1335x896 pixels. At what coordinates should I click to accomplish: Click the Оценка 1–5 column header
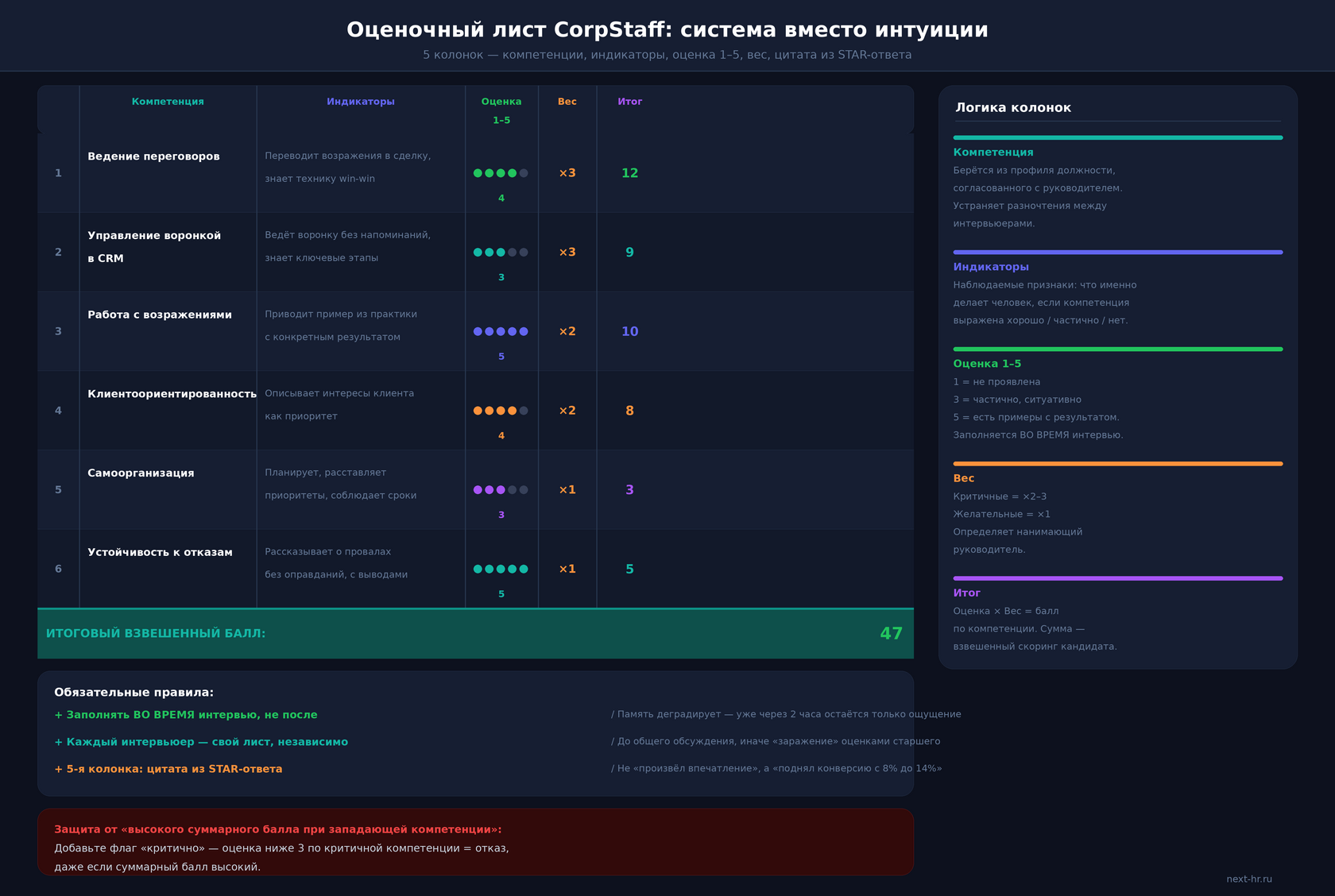tap(501, 111)
